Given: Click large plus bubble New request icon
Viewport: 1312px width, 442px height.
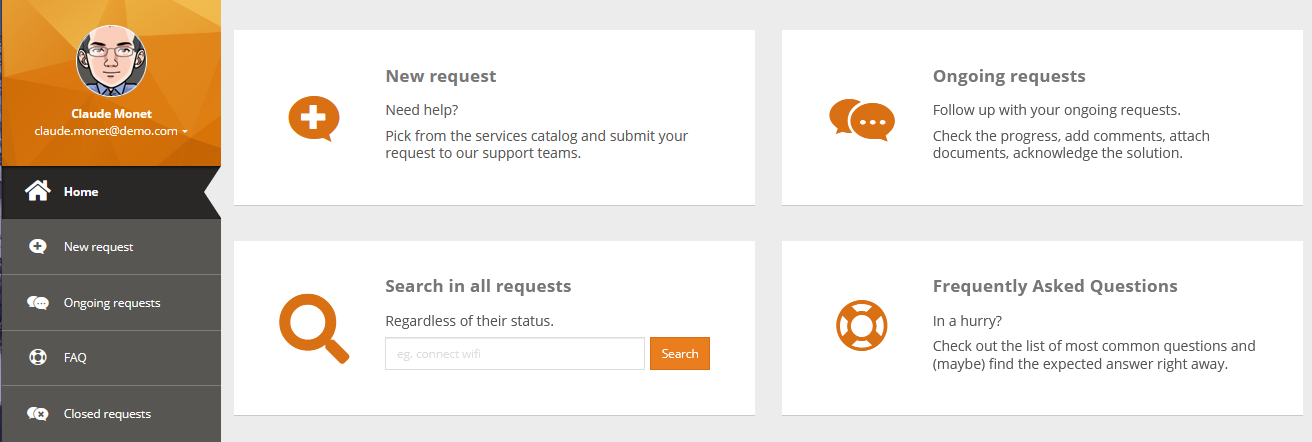Looking at the screenshot, I should [313, 118].
